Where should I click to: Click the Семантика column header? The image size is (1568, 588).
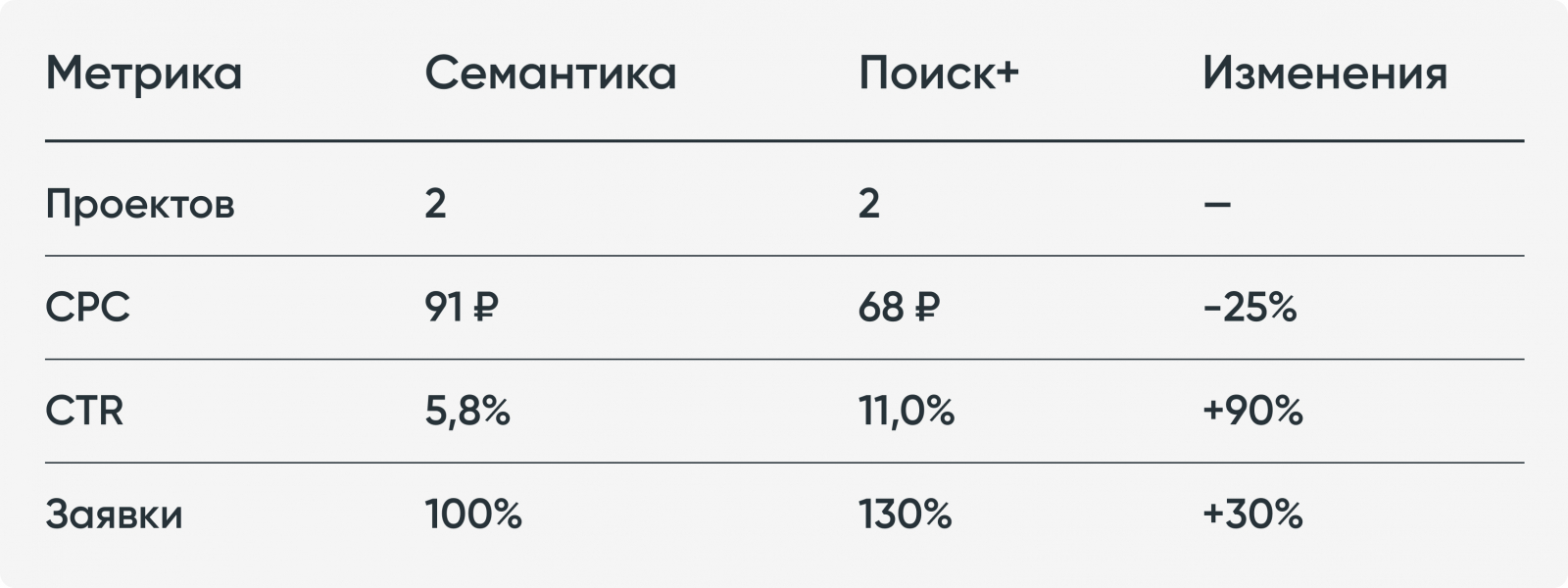[x=550, y=73]
